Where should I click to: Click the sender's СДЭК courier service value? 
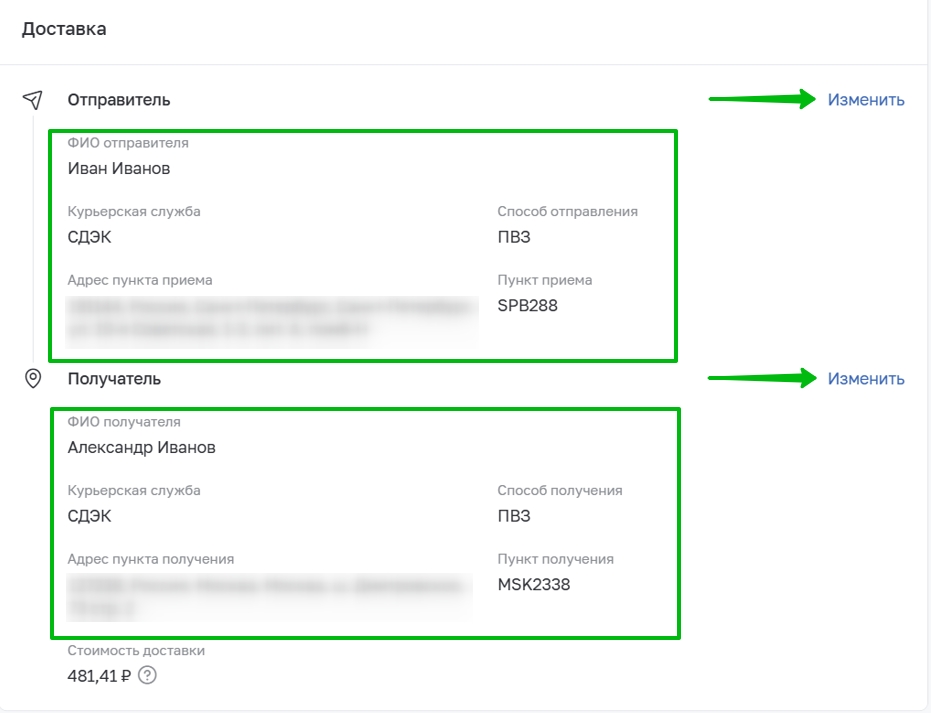point(89,237)
